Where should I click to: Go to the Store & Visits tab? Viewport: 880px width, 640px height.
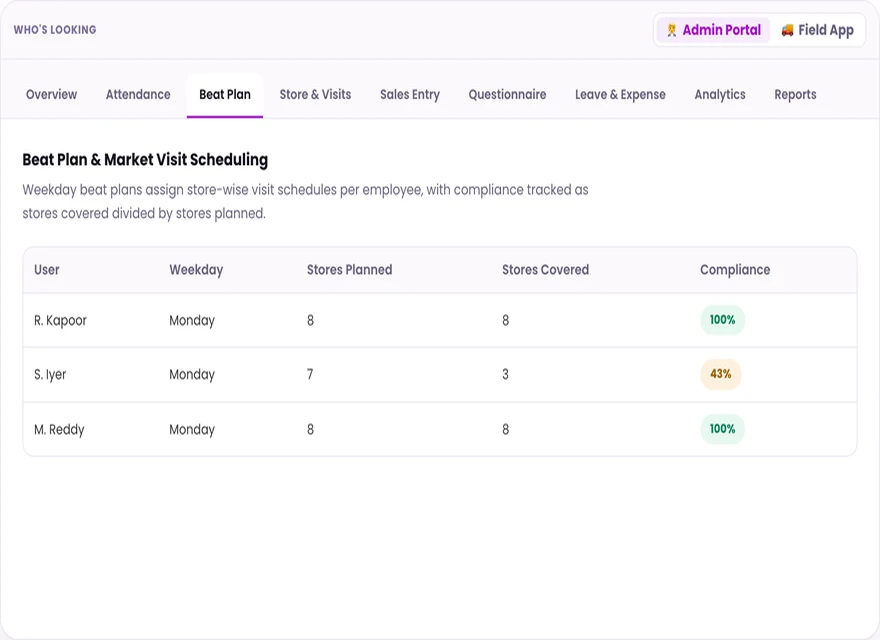coord(315,95)
